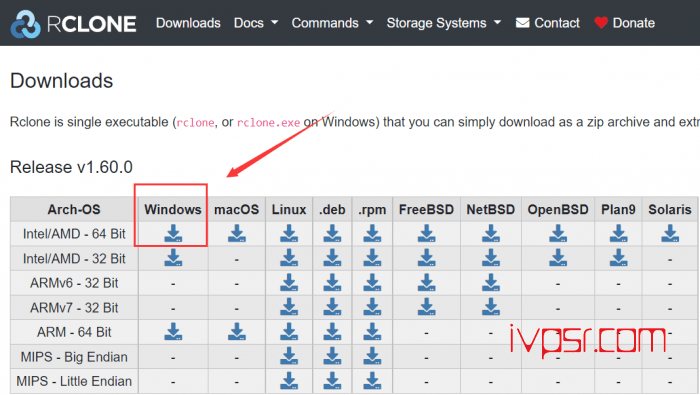700x395 pixels.
Task: Download Linux Intel/AMD 64 Bit build
Action: 289,233
